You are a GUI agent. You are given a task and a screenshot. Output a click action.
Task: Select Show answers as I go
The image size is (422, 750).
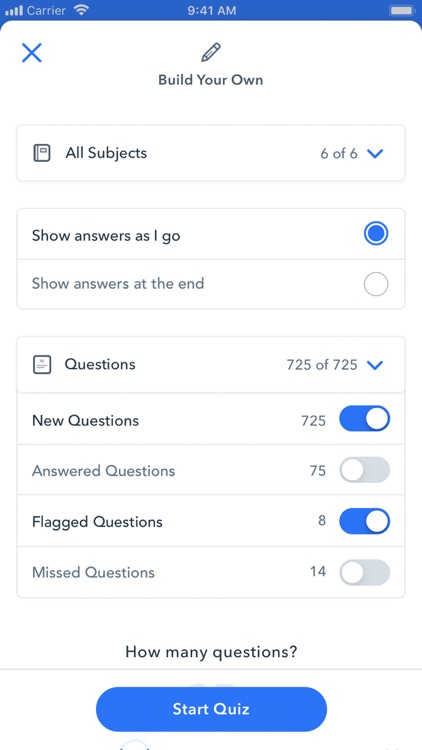pyautogui.click(x=211, y=234)
